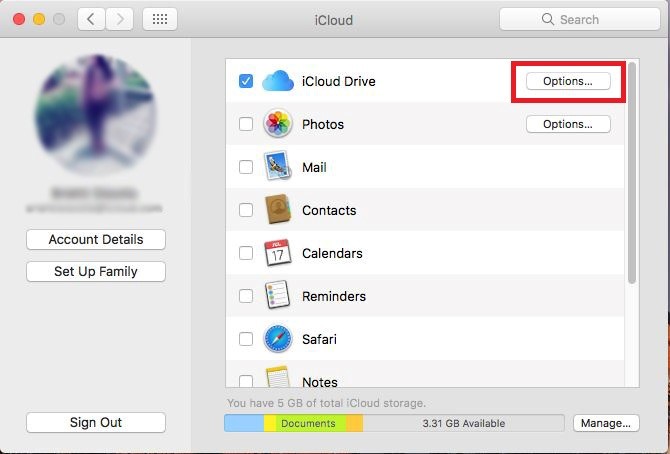The height and width of the screenshot is (454, 670).
Task: Enable the Photos checkbox
Action: pyautogui.click(x=246, y=124)
